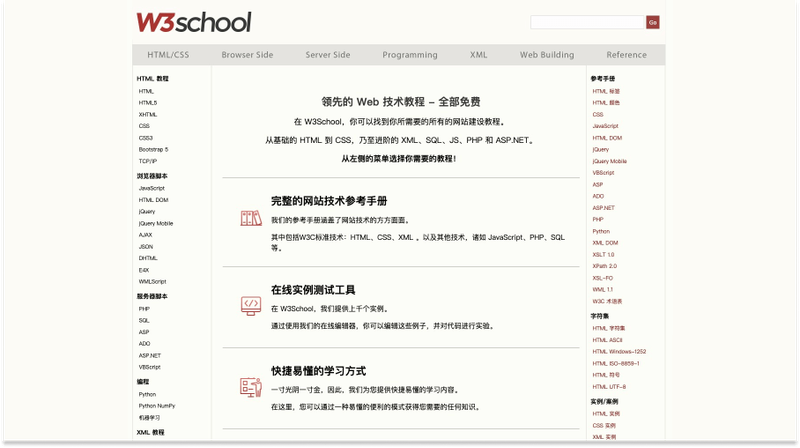Open the HTML5 tutorial link
Image resolution: width=800 pixels, height=448 pixels.
click(x=148, y=103)
